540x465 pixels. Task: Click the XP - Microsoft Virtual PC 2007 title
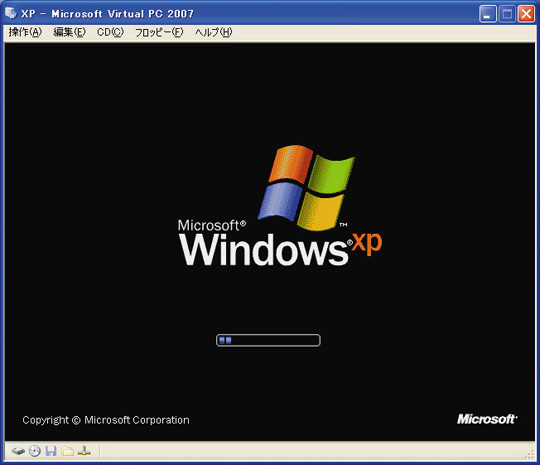[x=107, y=14]
